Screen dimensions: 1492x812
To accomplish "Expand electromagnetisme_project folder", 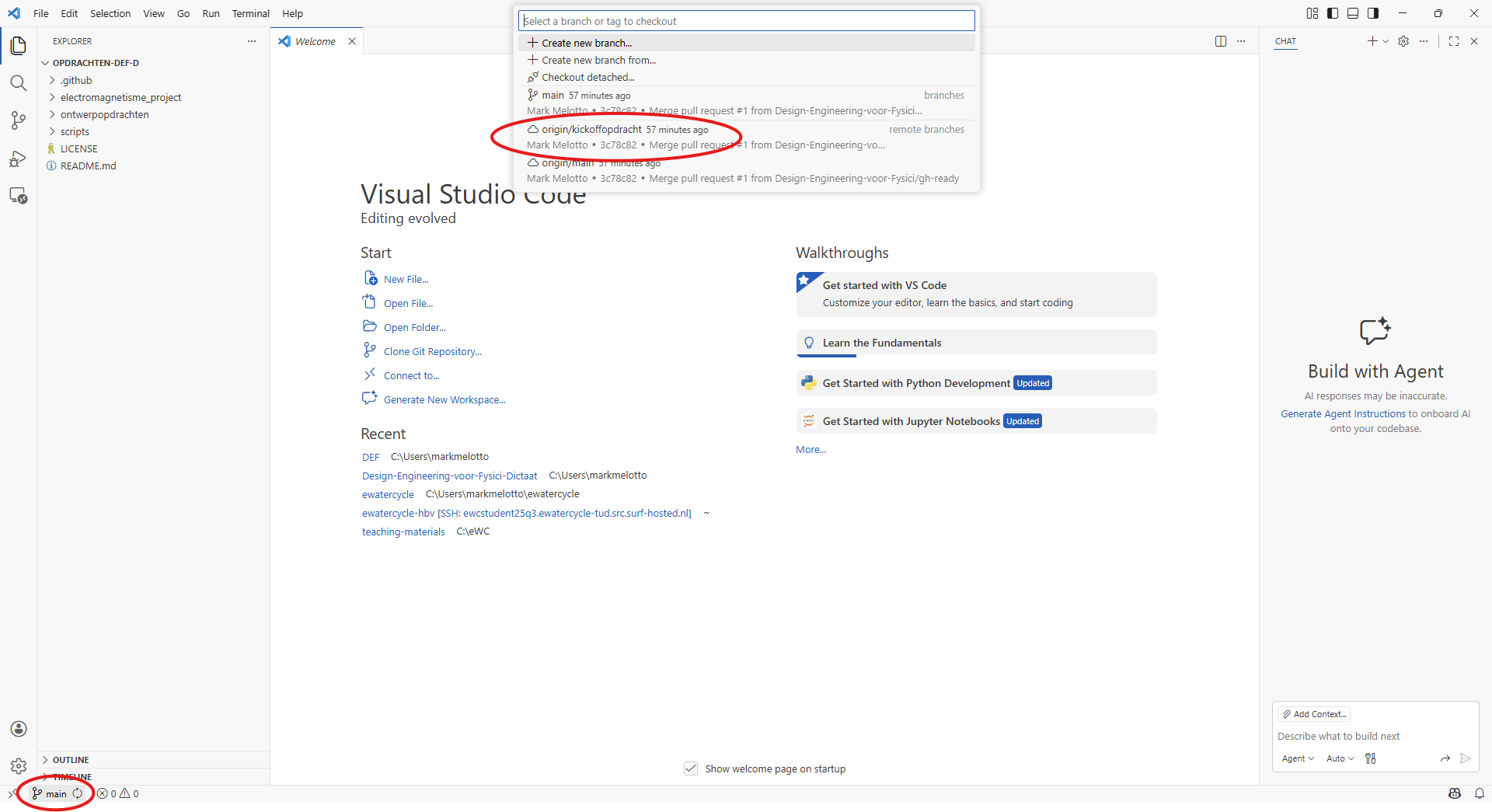I will pos(154,97).
